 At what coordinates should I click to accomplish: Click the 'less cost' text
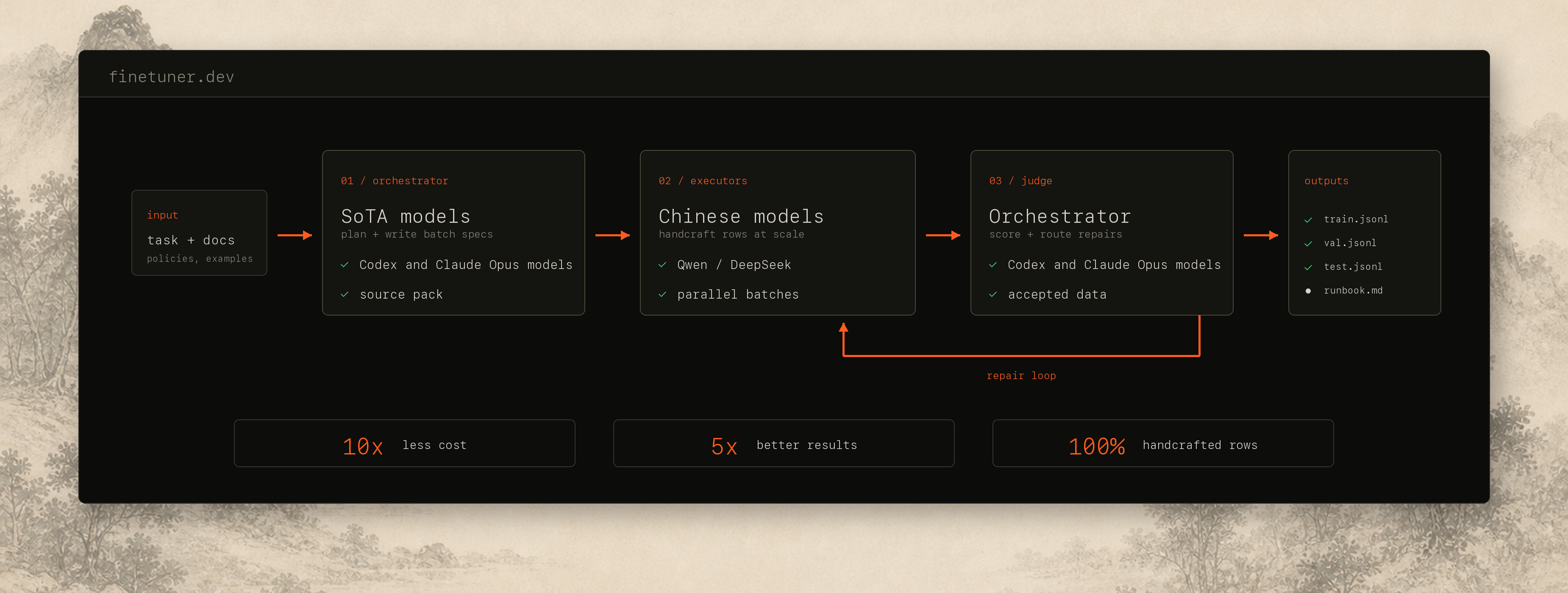(435, 445)
